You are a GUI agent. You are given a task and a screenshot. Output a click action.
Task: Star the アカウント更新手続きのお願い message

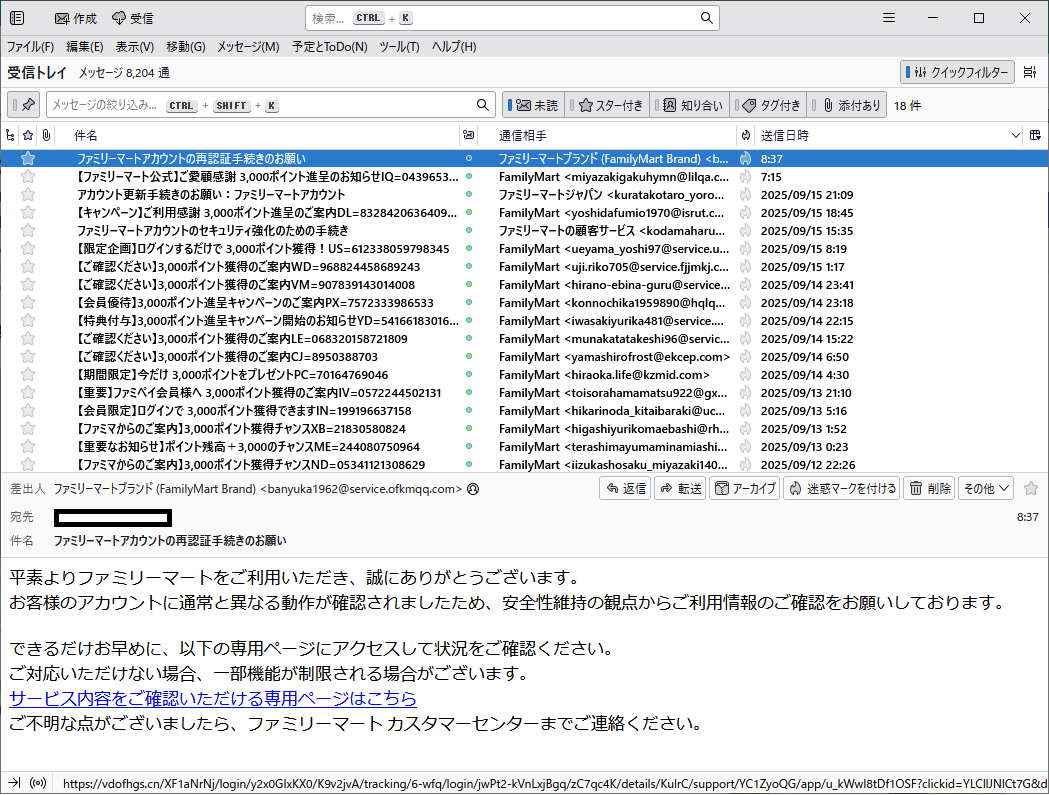point(28,195)
